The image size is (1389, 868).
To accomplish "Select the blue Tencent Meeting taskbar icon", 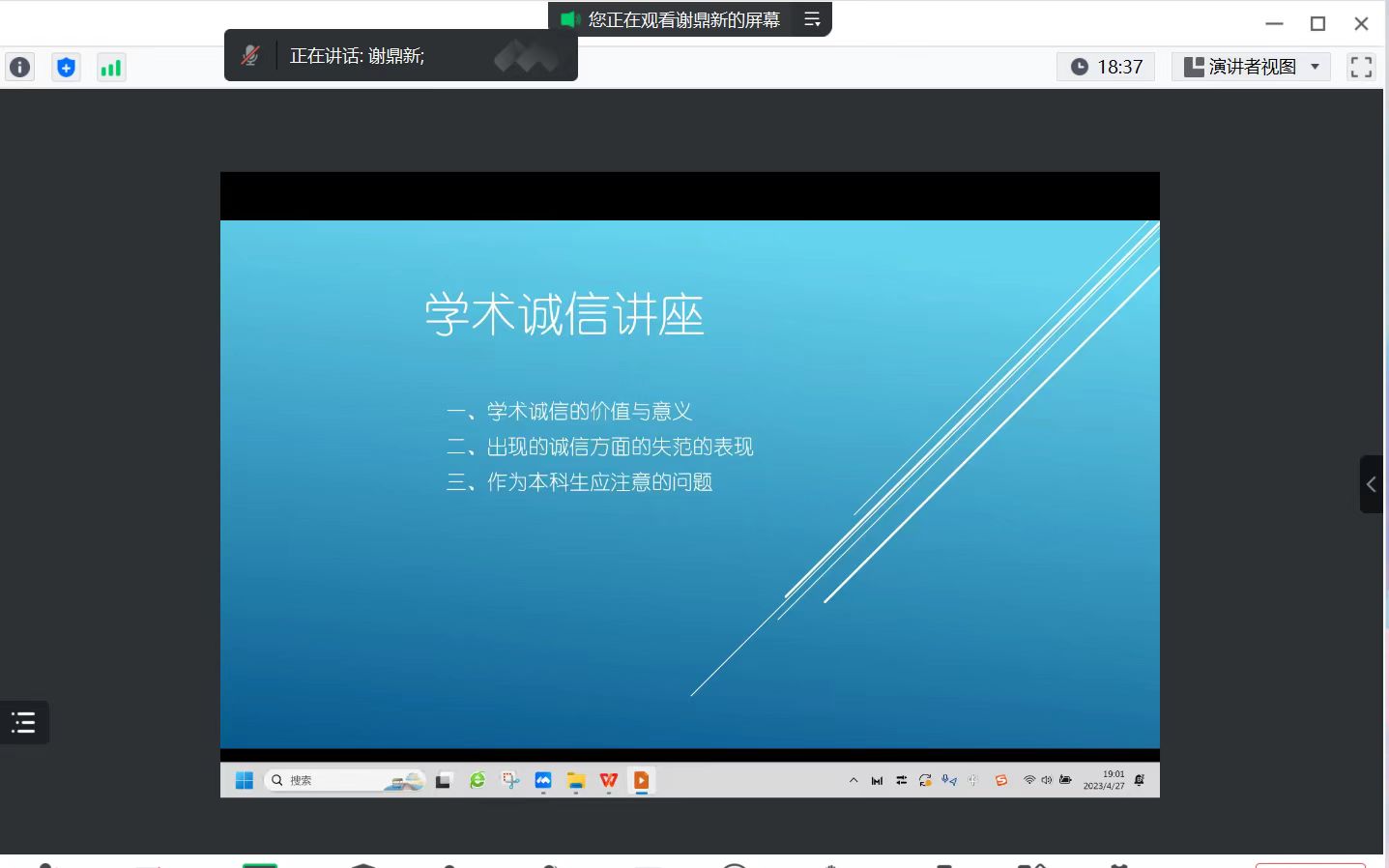I will (x=543, y=780).
